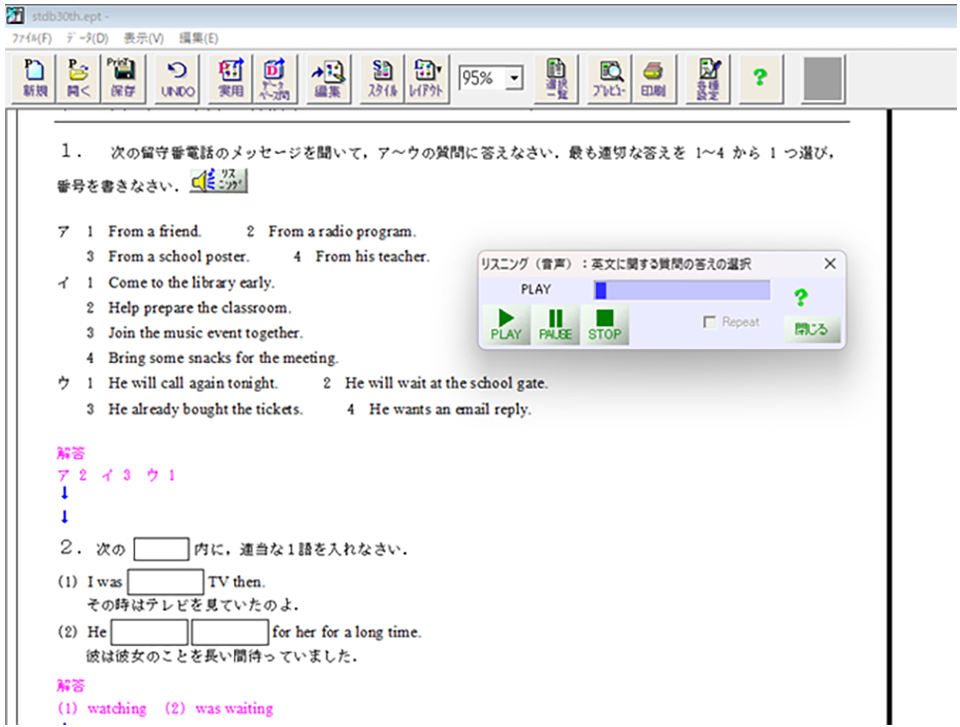Click the answer 'was waiting' in pink
Screen dimensions: 960x727
(234, 709)
